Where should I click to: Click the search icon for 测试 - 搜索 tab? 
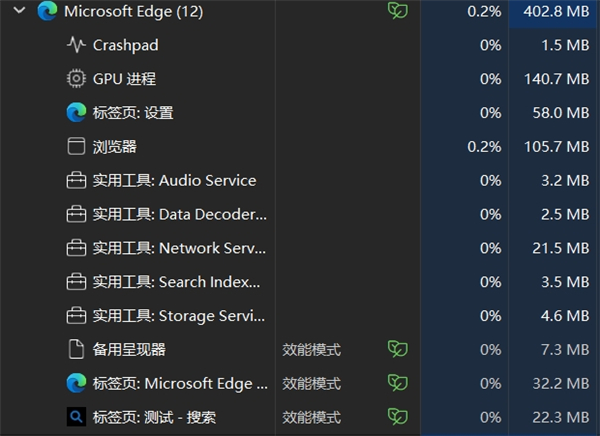tap(76, 417)
